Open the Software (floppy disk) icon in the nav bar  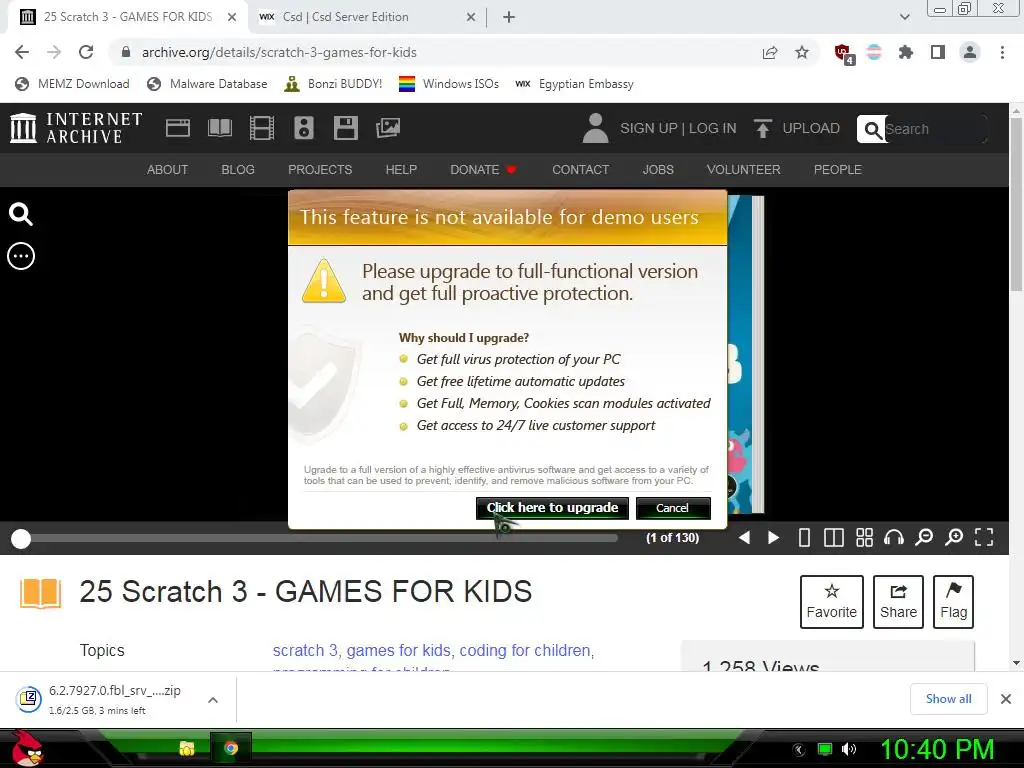click(x=345, y=128)
